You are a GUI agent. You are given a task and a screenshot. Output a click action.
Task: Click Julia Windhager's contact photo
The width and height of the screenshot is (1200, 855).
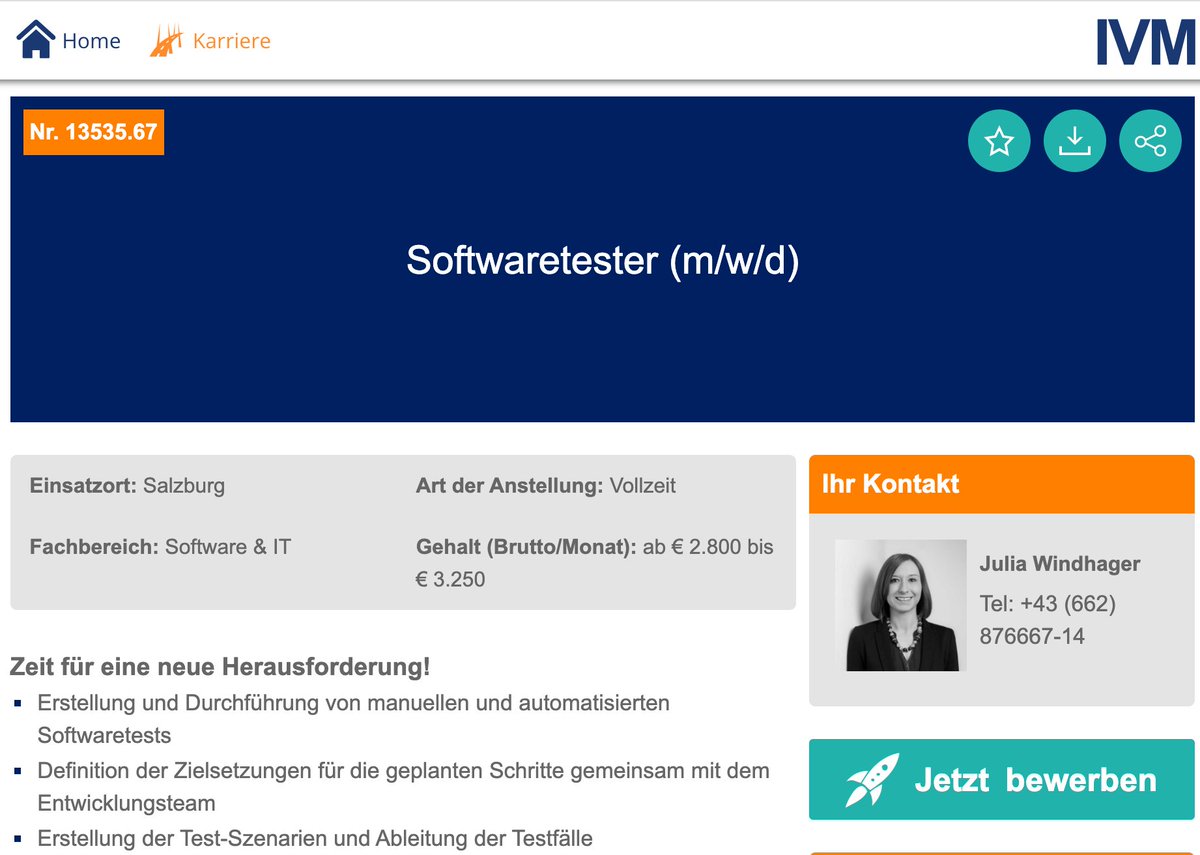[901, 605]
